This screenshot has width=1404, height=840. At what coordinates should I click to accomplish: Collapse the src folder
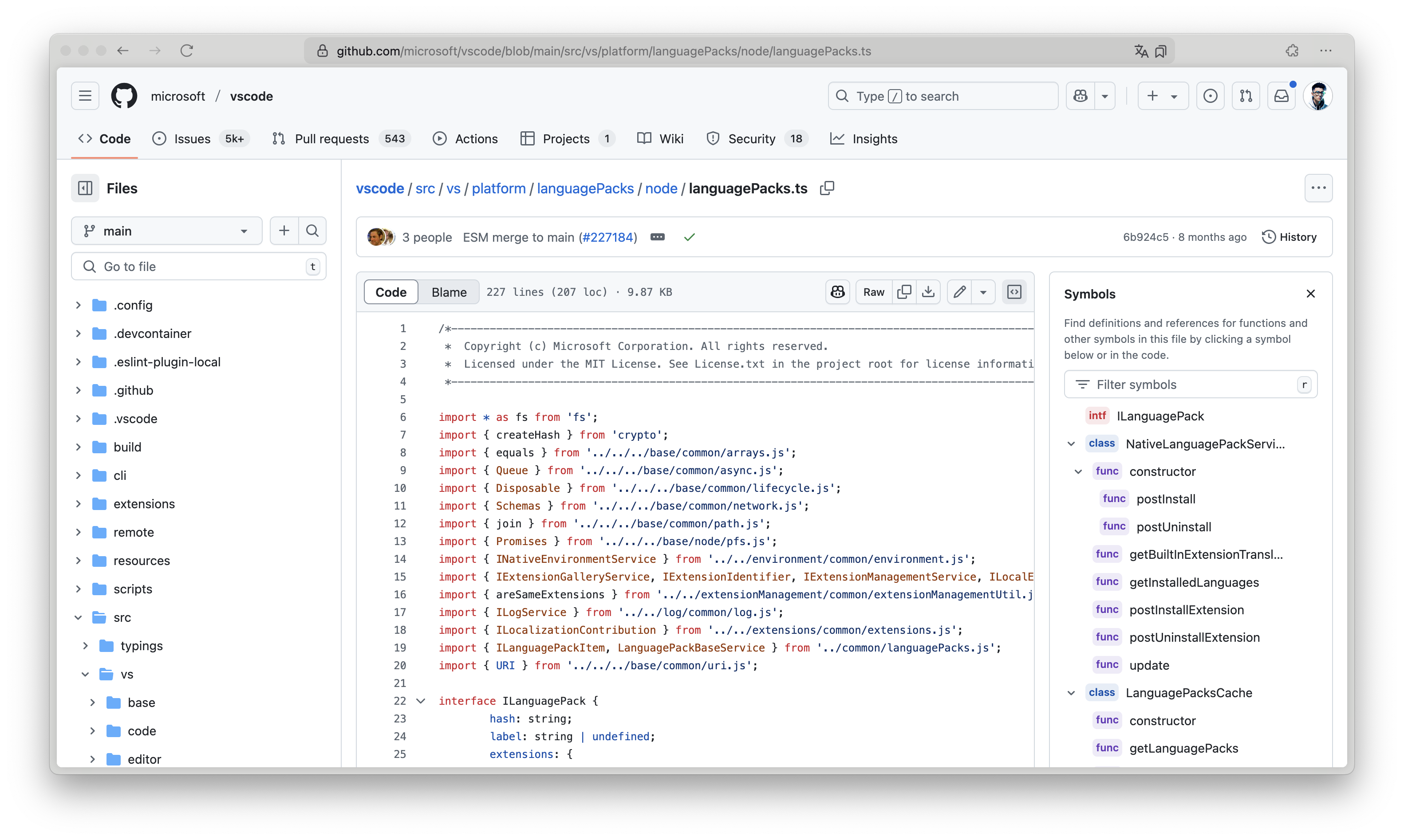(x=78, y=617)
